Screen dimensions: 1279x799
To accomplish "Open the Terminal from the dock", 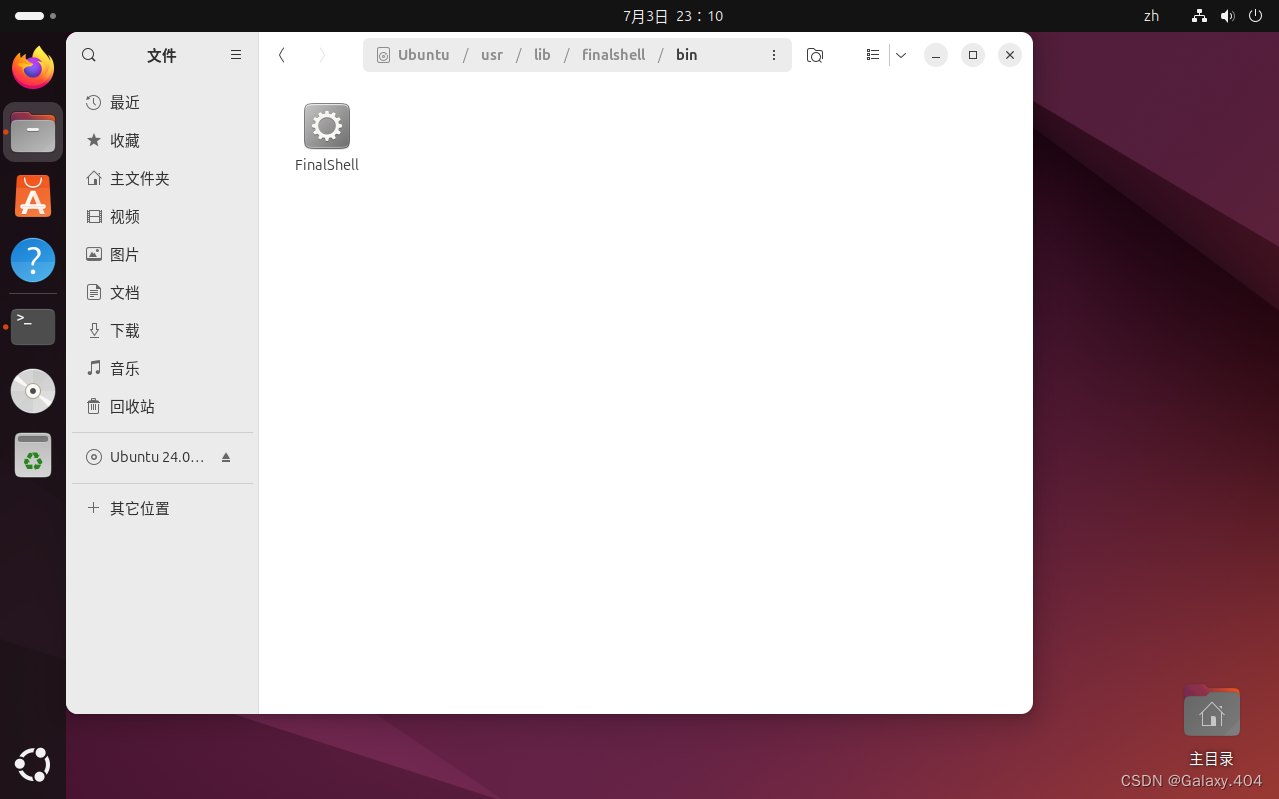I will (32, 327).
